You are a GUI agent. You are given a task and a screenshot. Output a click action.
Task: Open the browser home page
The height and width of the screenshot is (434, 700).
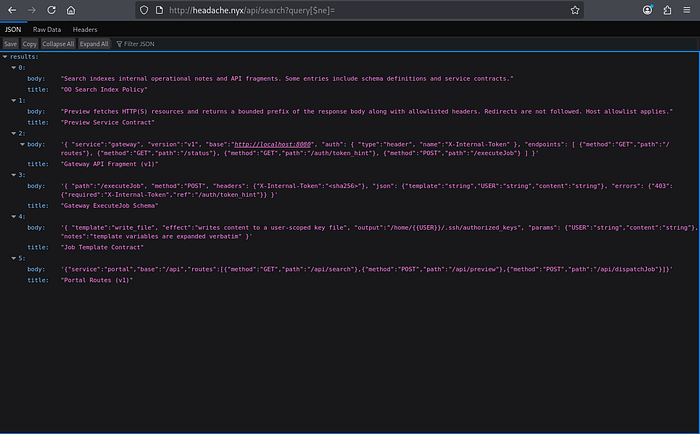pos(70,9)
